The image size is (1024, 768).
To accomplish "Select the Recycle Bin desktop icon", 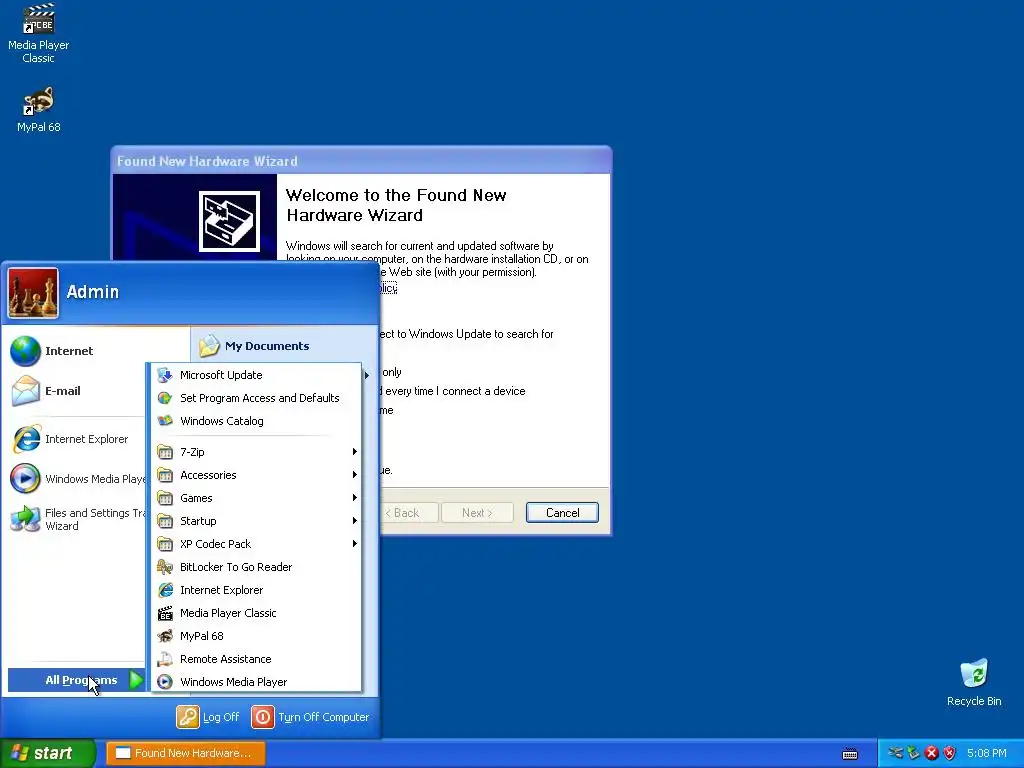I will 974,682.
